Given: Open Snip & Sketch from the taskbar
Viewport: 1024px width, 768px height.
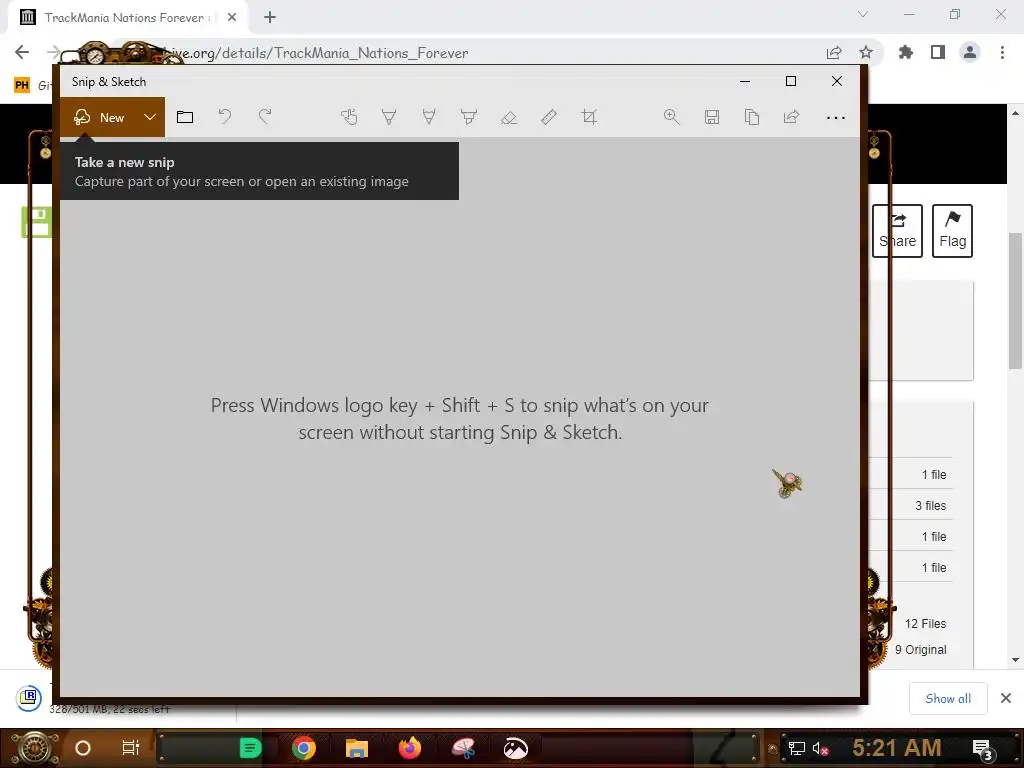Looking at the screenshot, I should click(463, 748).
